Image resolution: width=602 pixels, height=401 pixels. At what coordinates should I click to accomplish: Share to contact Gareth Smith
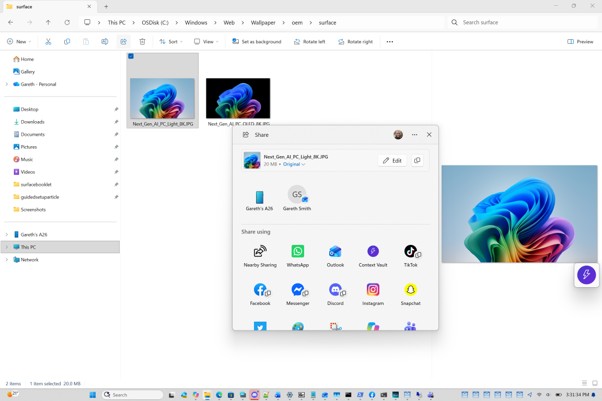point(297,199)
